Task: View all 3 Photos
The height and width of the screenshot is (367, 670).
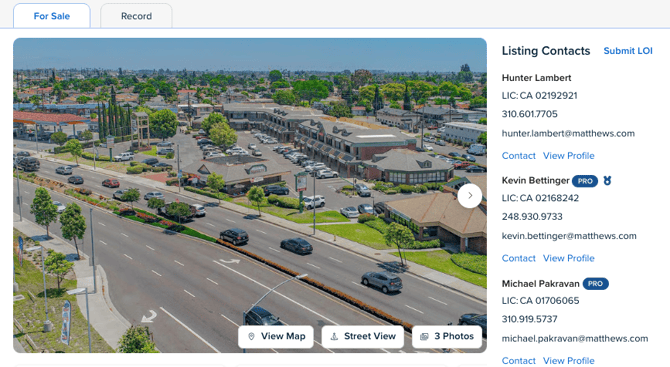Action: click(x=447, y=336)
